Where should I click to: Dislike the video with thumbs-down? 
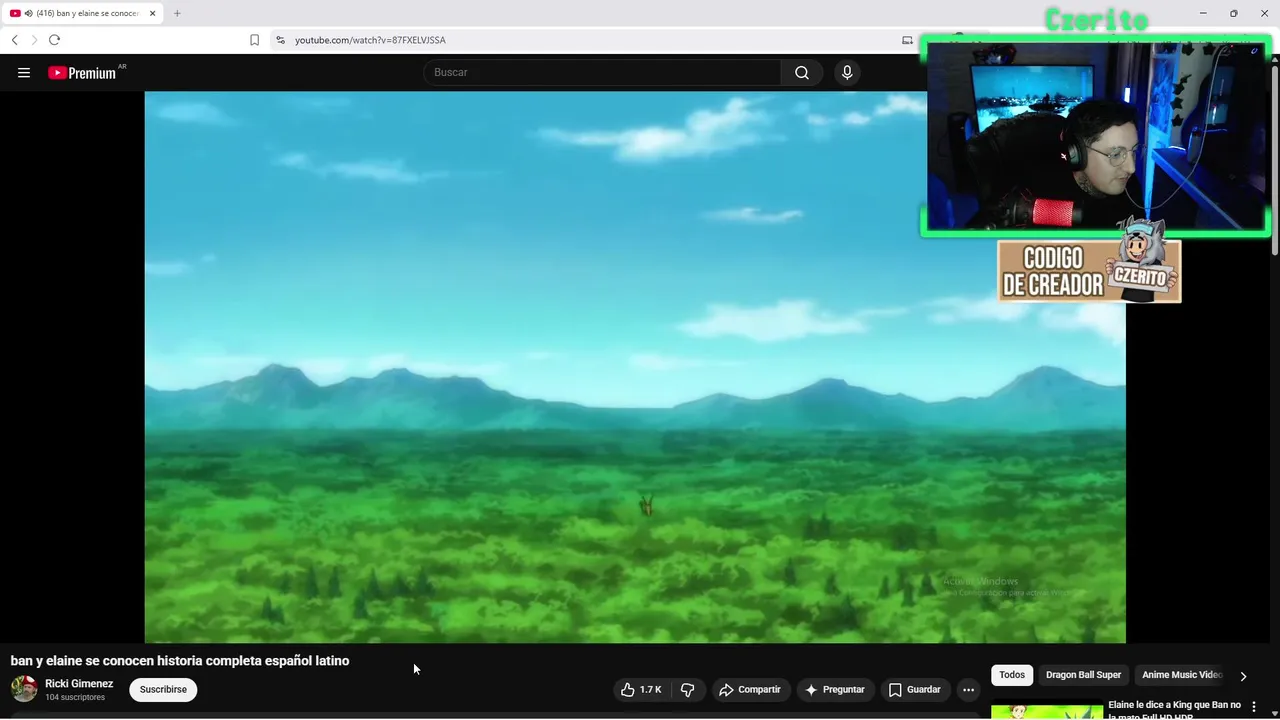click(x=688, y=689)
